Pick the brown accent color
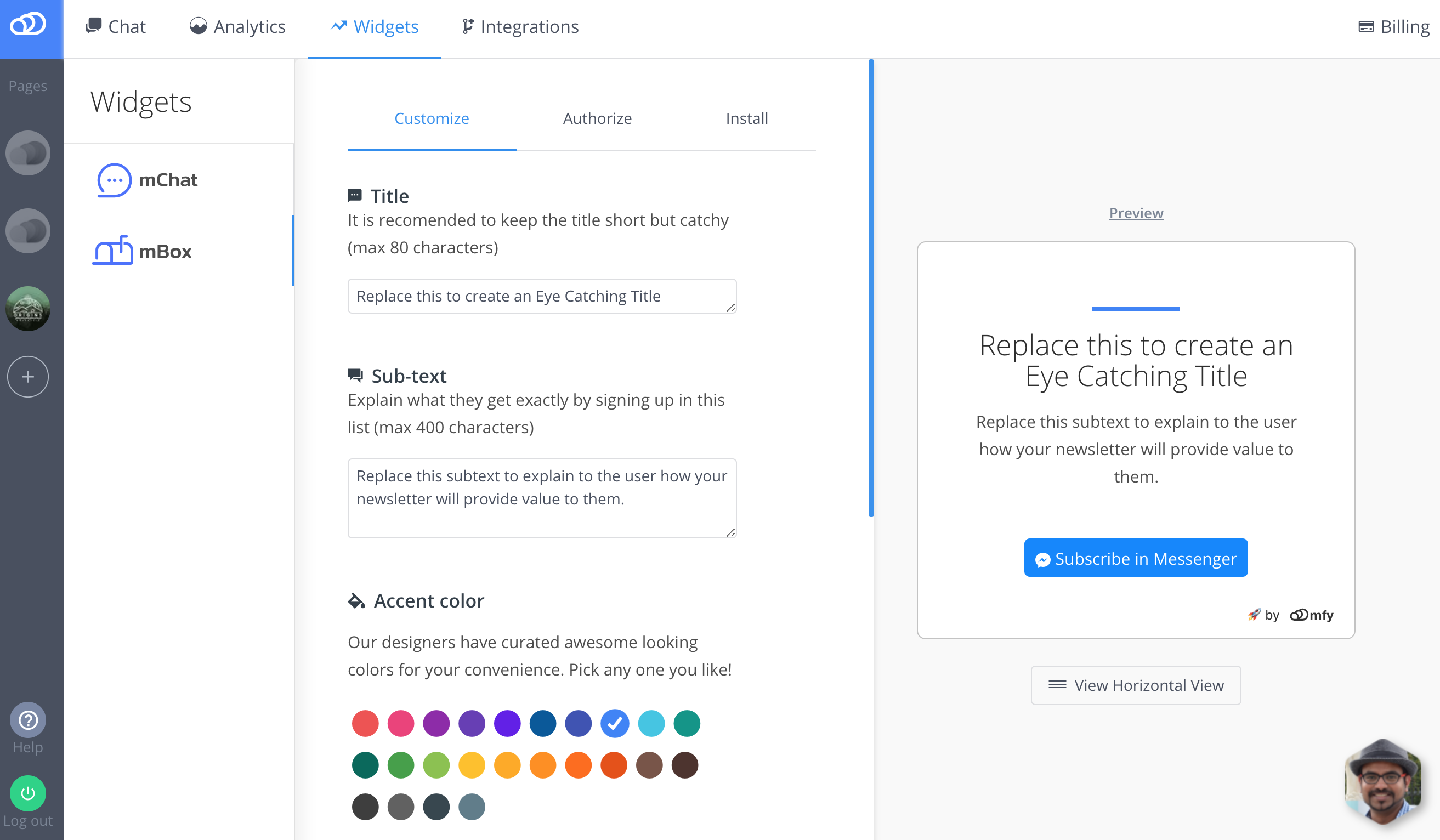 [x=650, y=765]
